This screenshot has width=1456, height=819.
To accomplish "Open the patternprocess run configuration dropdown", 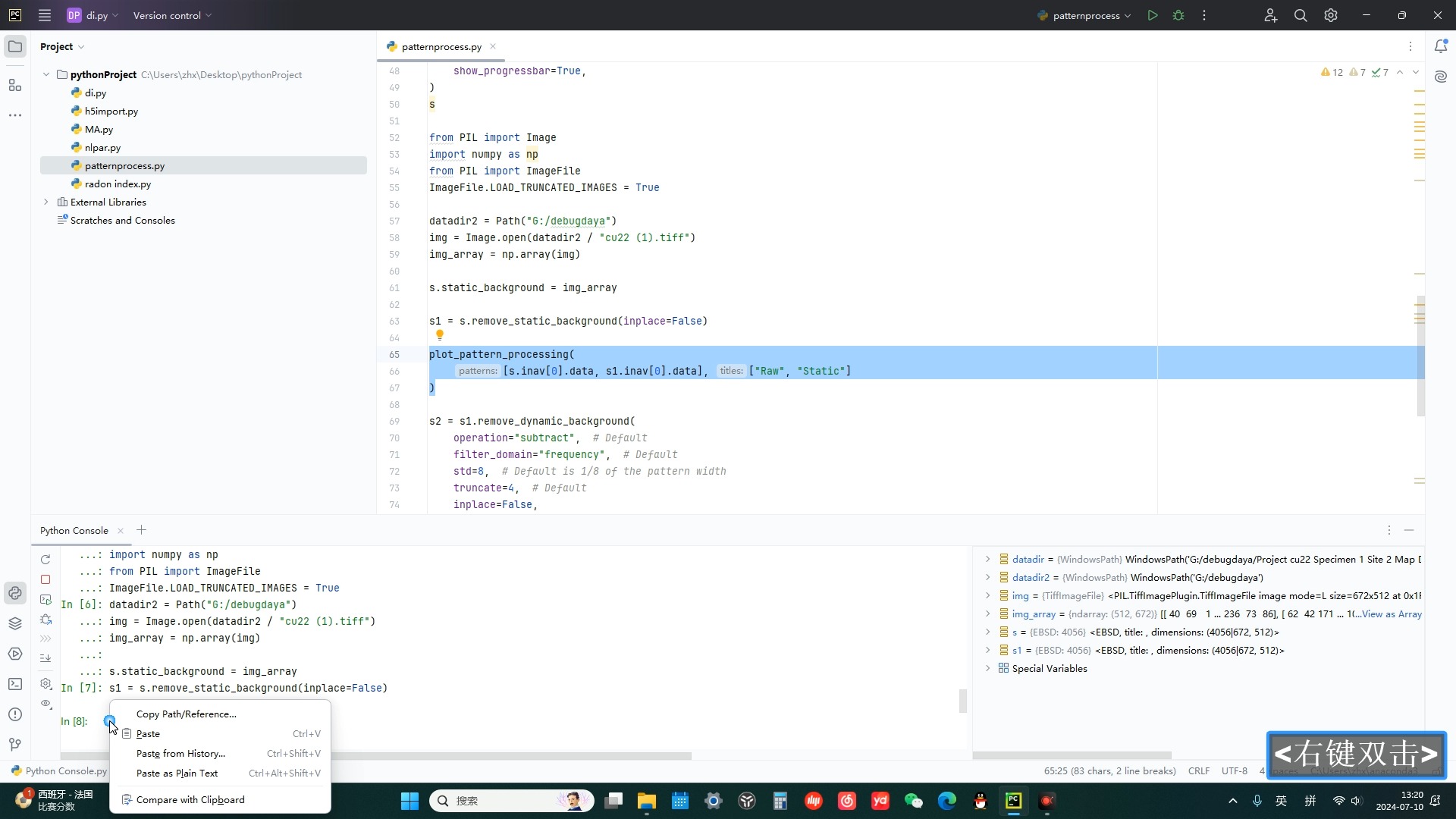I will (x=1084, y=15).
